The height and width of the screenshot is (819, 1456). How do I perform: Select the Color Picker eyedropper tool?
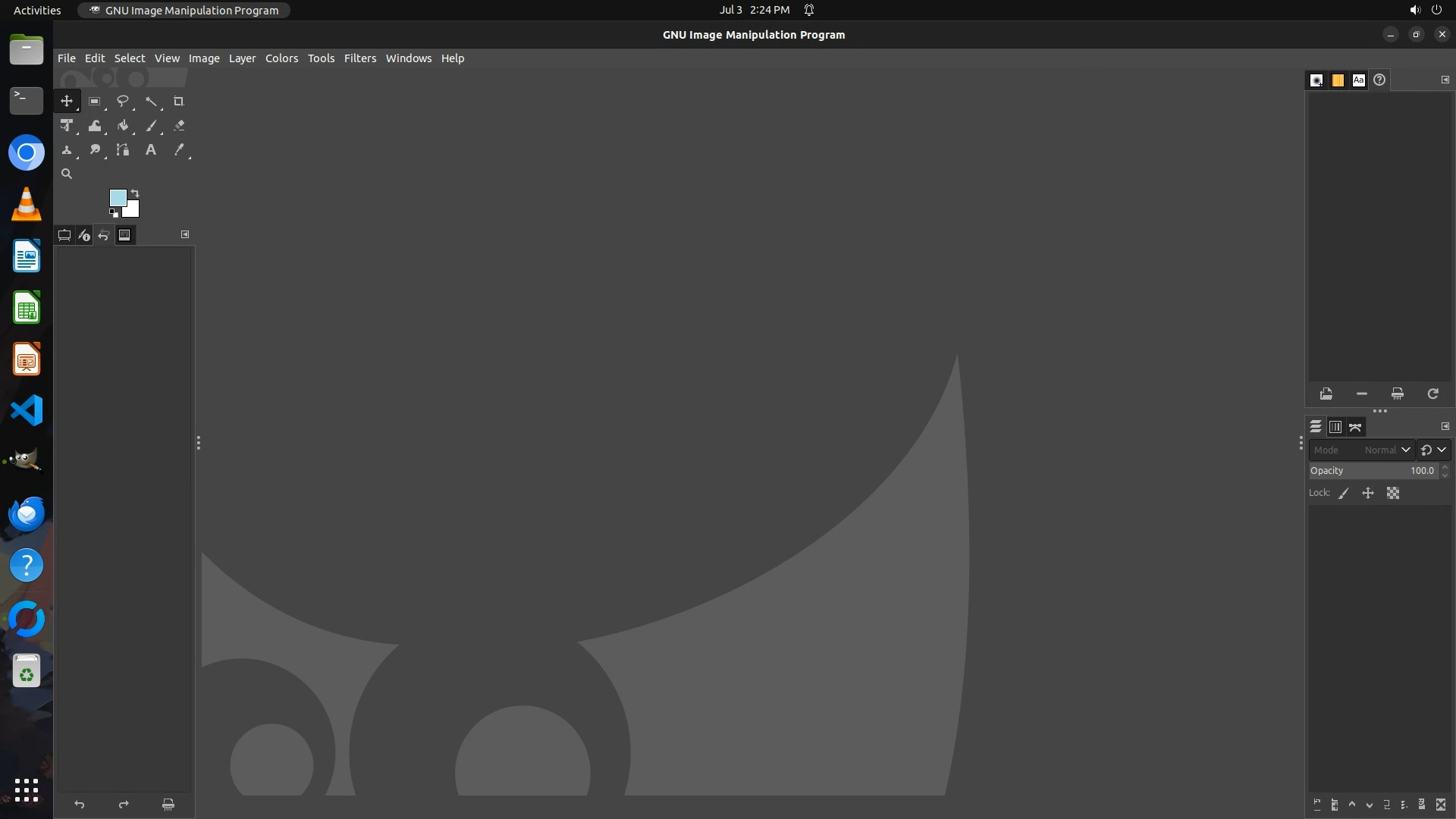pos(179,150)
